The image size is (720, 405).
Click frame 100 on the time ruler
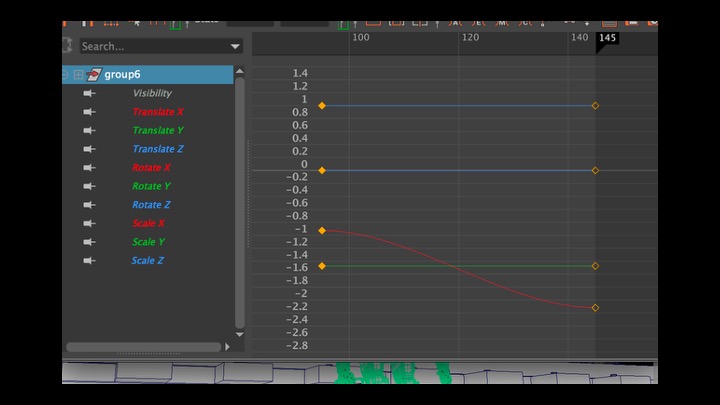click(360, 37)
